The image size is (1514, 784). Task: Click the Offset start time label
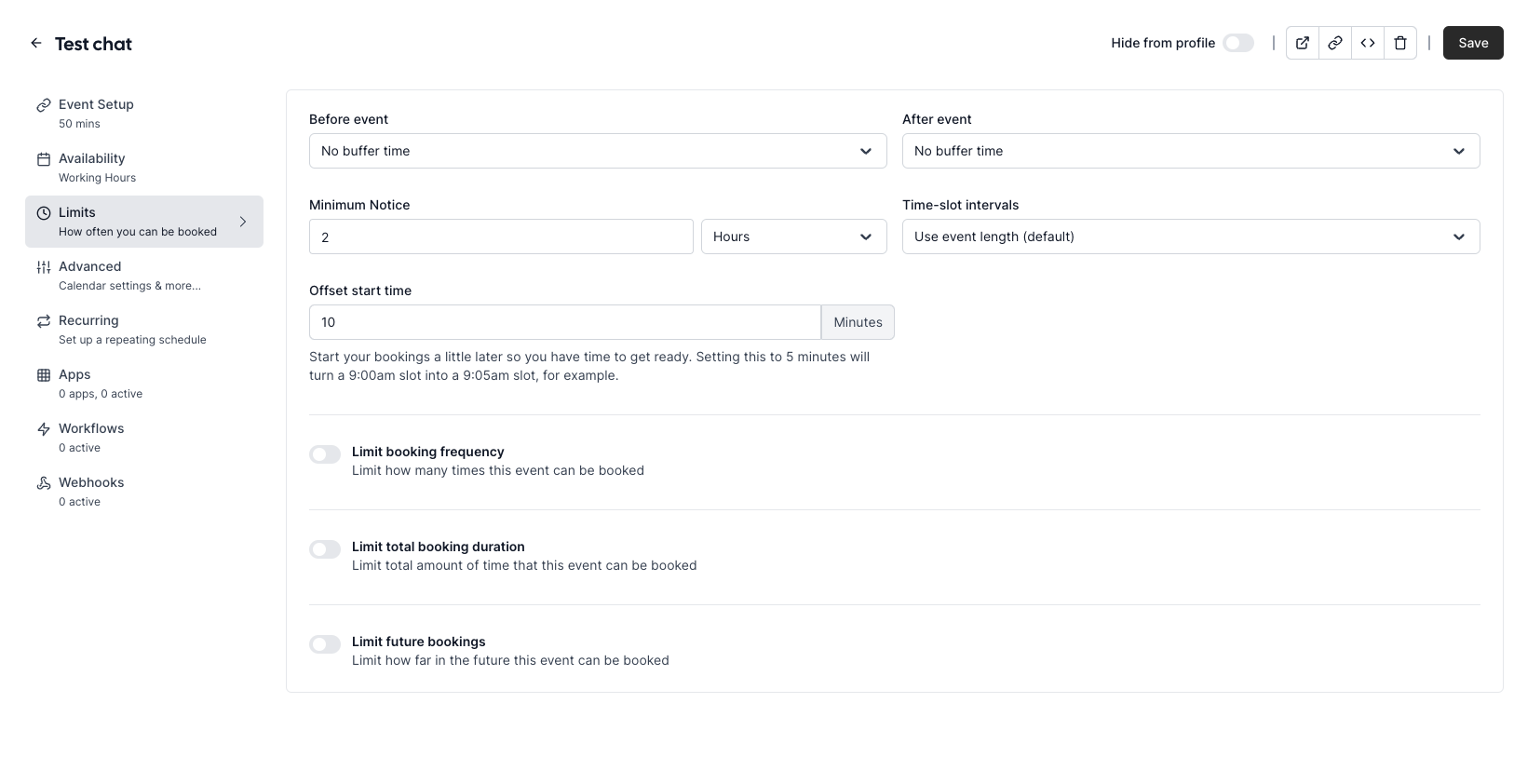click(360, 291)
